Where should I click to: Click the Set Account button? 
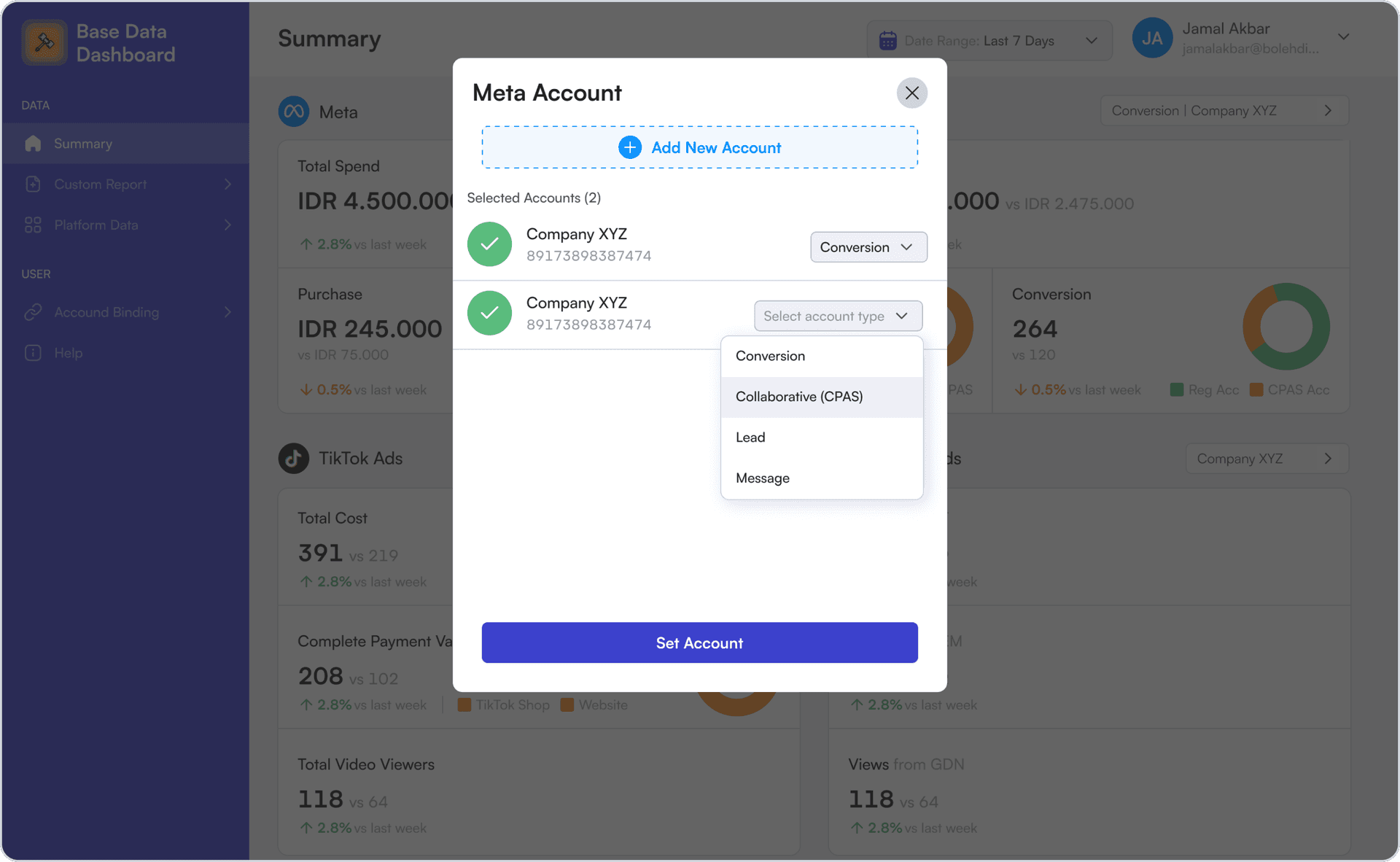[699, 642]
